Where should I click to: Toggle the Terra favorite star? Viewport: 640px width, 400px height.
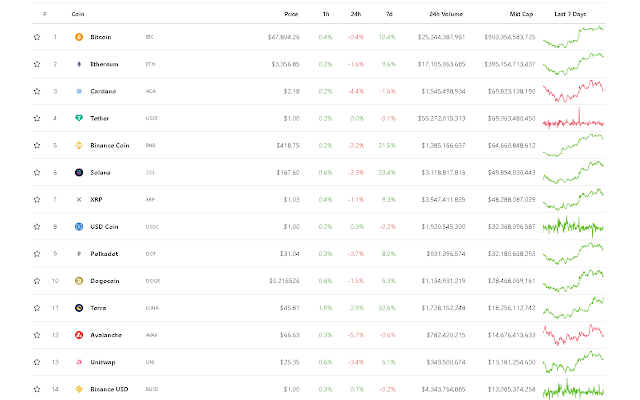click(x=37, y=308)
